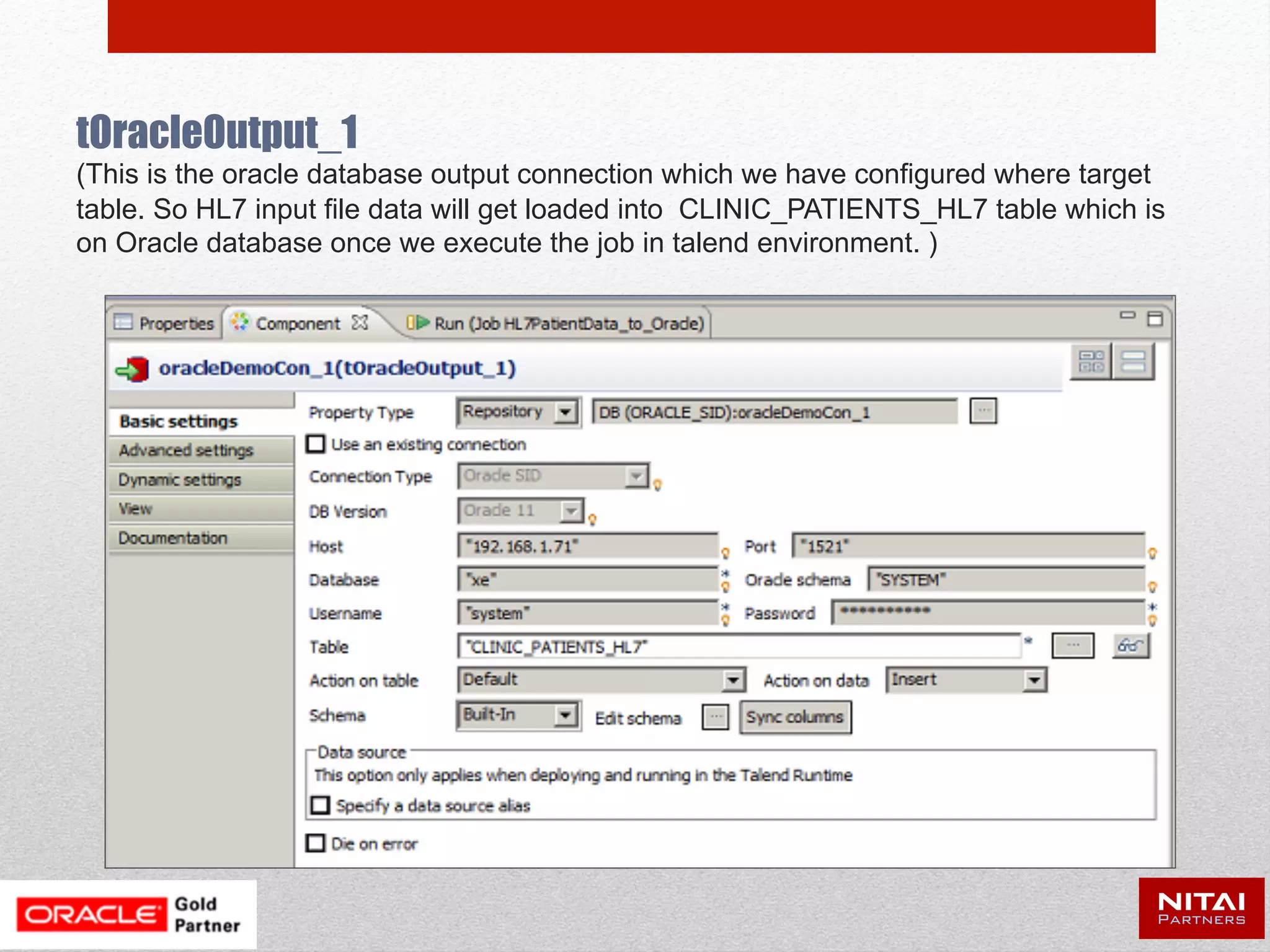This screenshot has width=1270, height=952.
Task: Click the maximize panel icon
Action: [1155, 319]
